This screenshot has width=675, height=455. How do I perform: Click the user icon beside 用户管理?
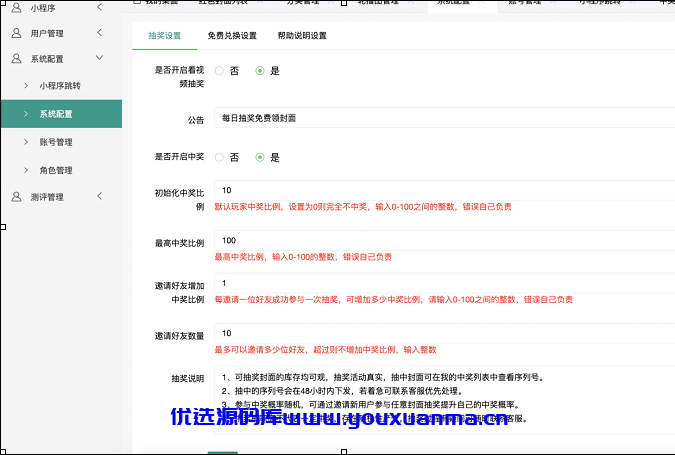tap(16, 33)
